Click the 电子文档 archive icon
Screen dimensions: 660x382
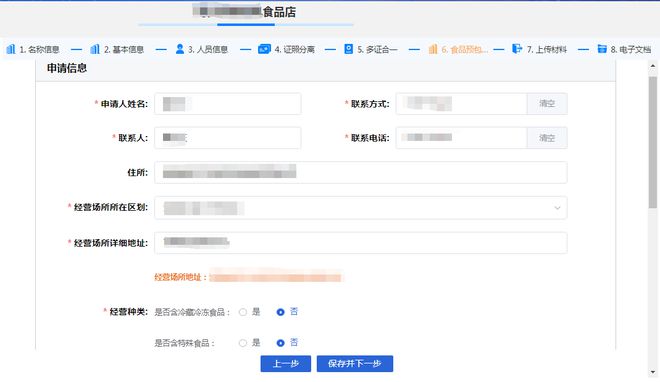[x=602, y=49]
